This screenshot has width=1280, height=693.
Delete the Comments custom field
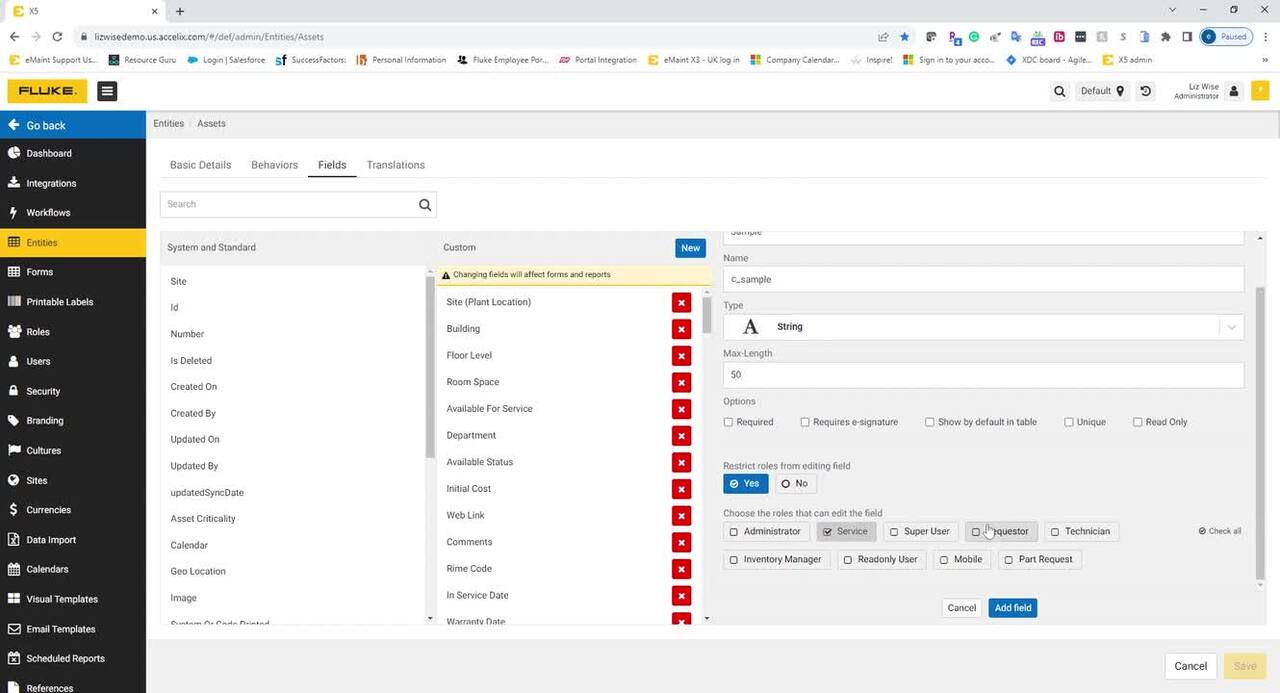[681, 542]
